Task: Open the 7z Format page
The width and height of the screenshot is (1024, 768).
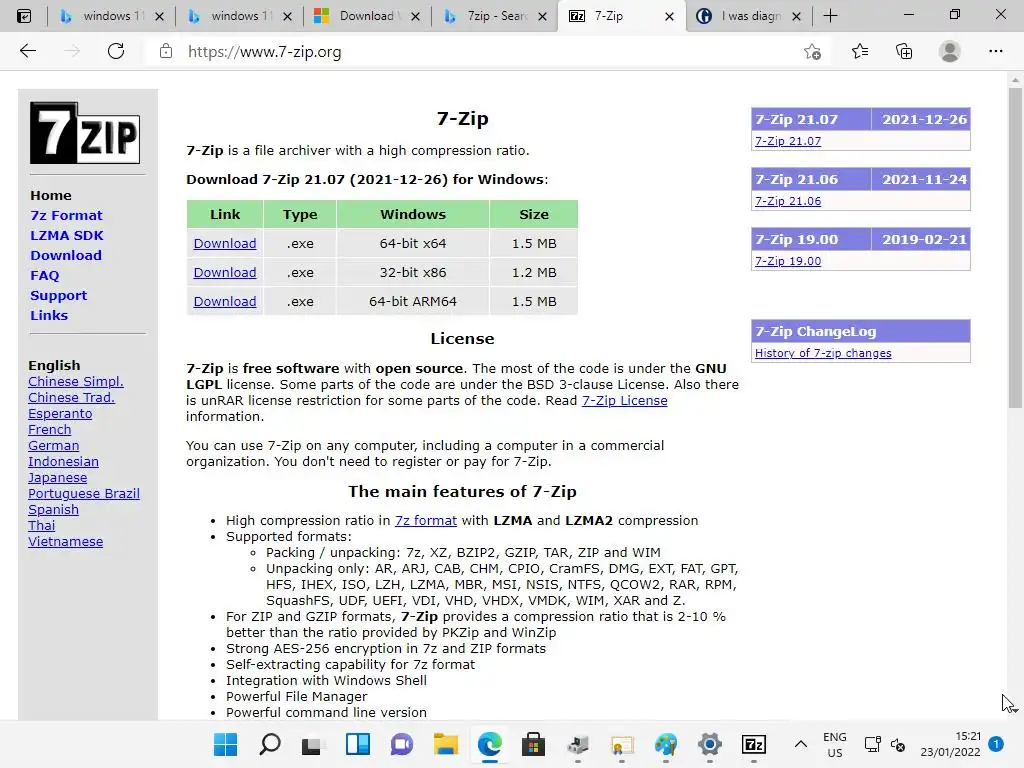Action: (66, 216)
